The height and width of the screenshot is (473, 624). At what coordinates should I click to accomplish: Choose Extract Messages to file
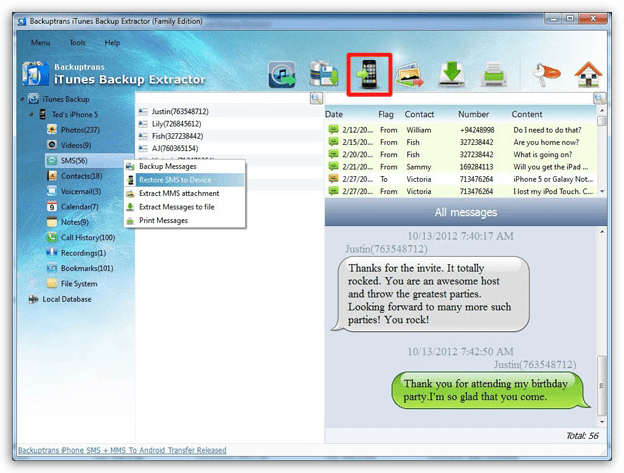(x=185, y=207)
